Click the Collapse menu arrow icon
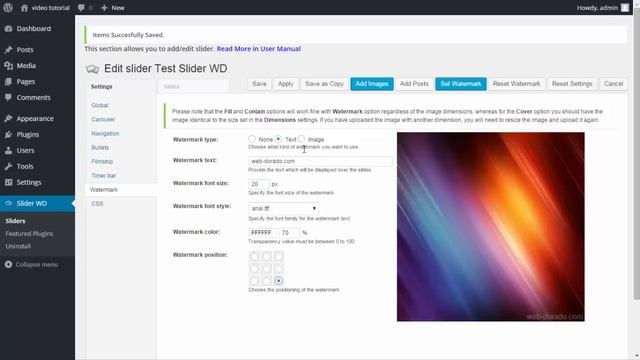Image resolution: width=640 pixels, height=360 pixels. tap(9, 264)
